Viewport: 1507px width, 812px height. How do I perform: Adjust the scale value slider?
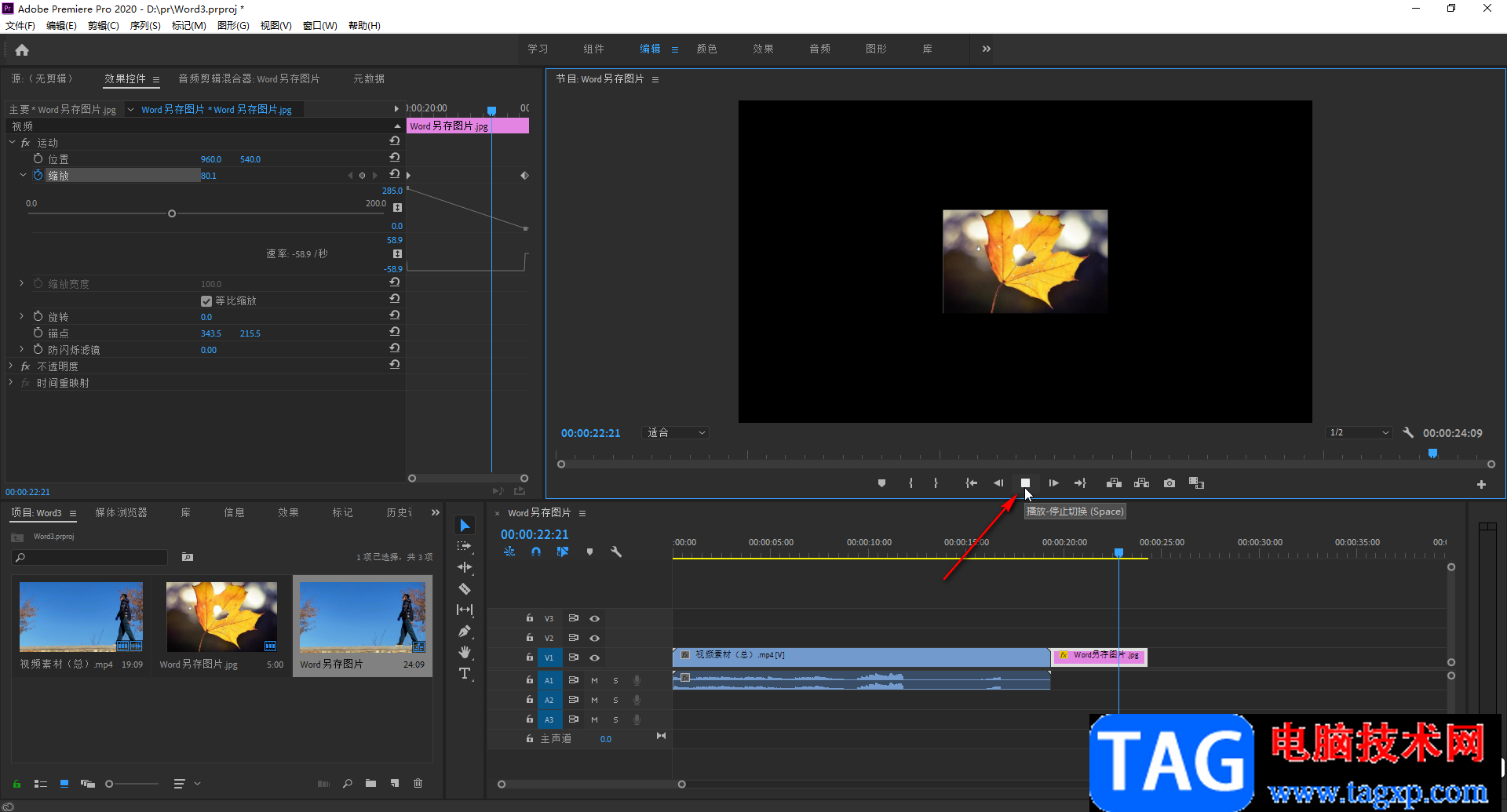(172, 213)
